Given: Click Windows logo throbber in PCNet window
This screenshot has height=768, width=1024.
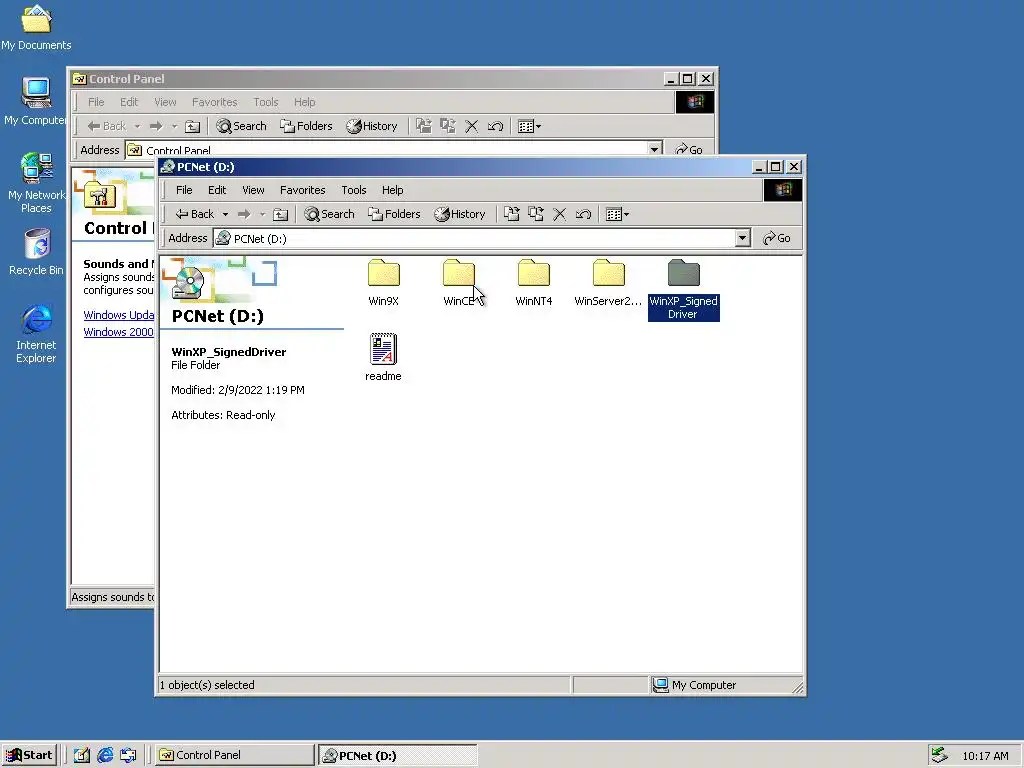Looking at the screenshot, I should point(782,190).
